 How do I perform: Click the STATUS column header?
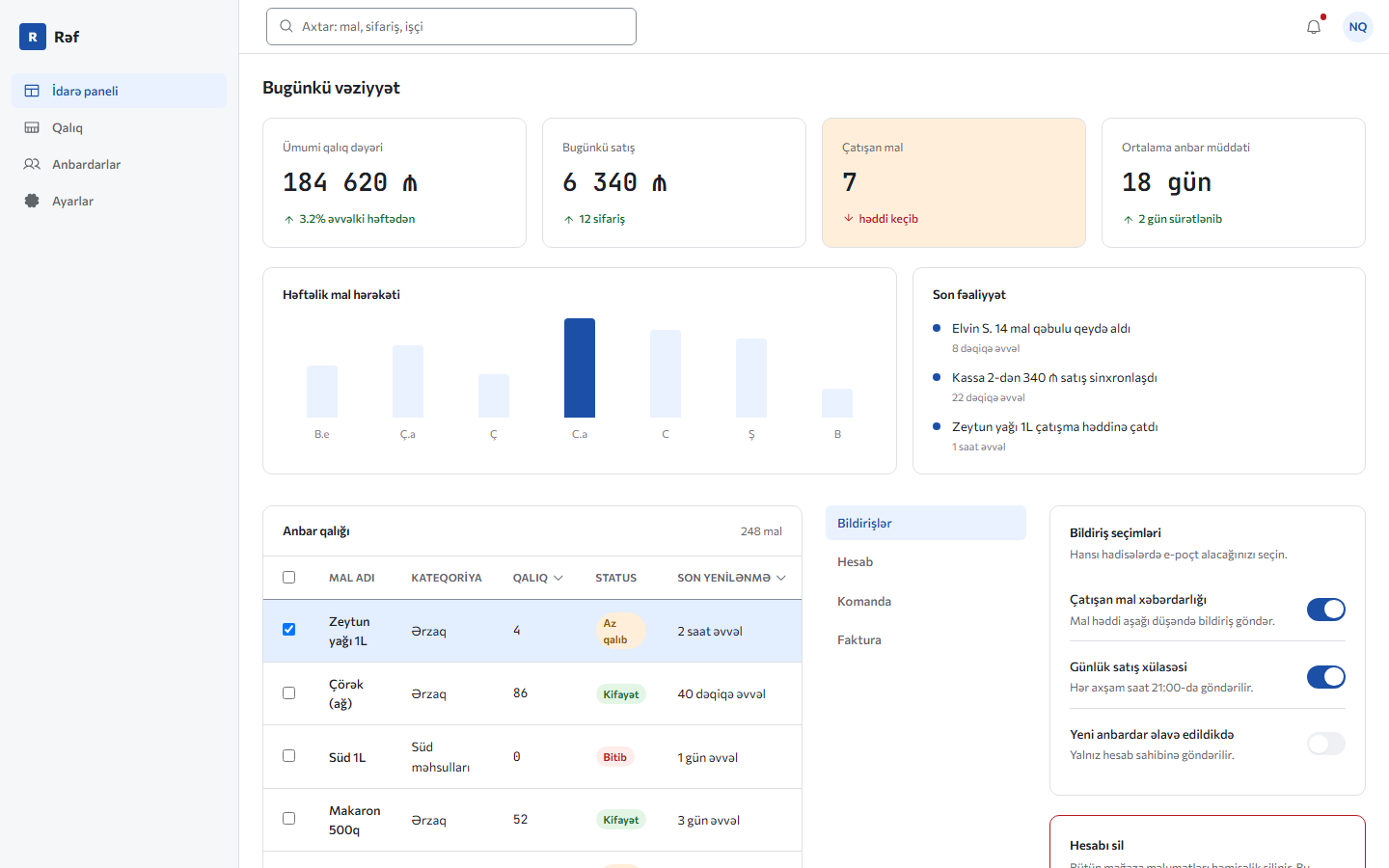click(616, 578)
